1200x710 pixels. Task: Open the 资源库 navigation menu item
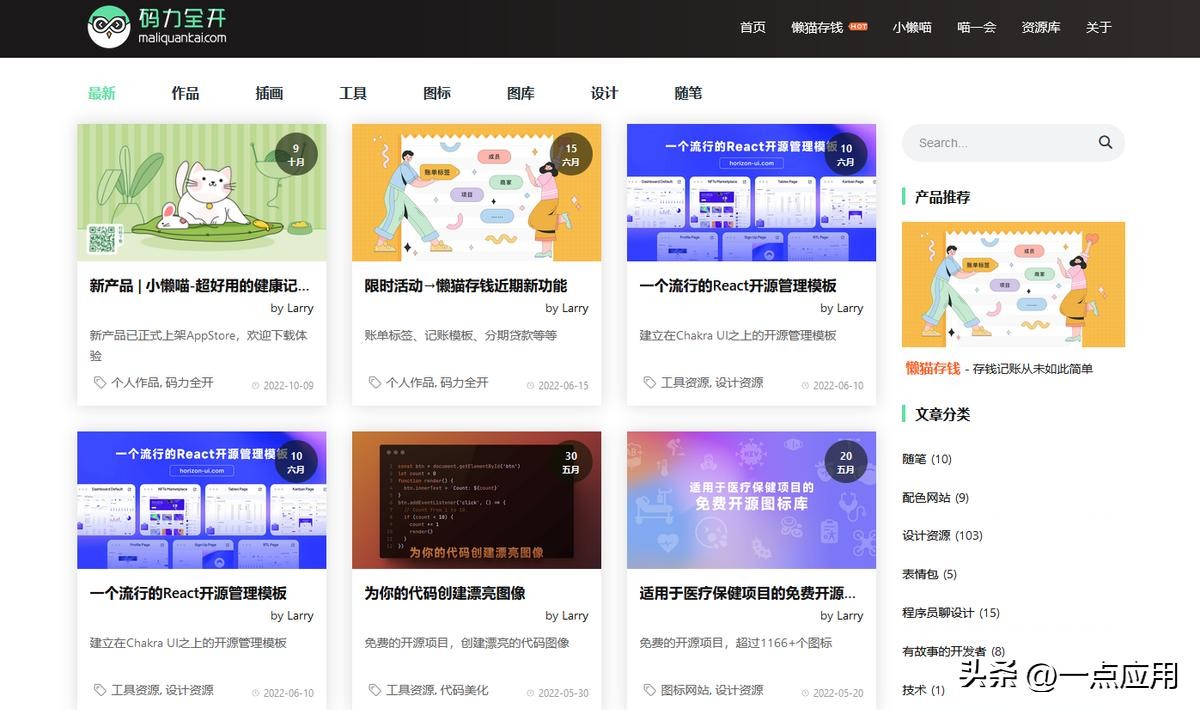[x=1040, y=28]
